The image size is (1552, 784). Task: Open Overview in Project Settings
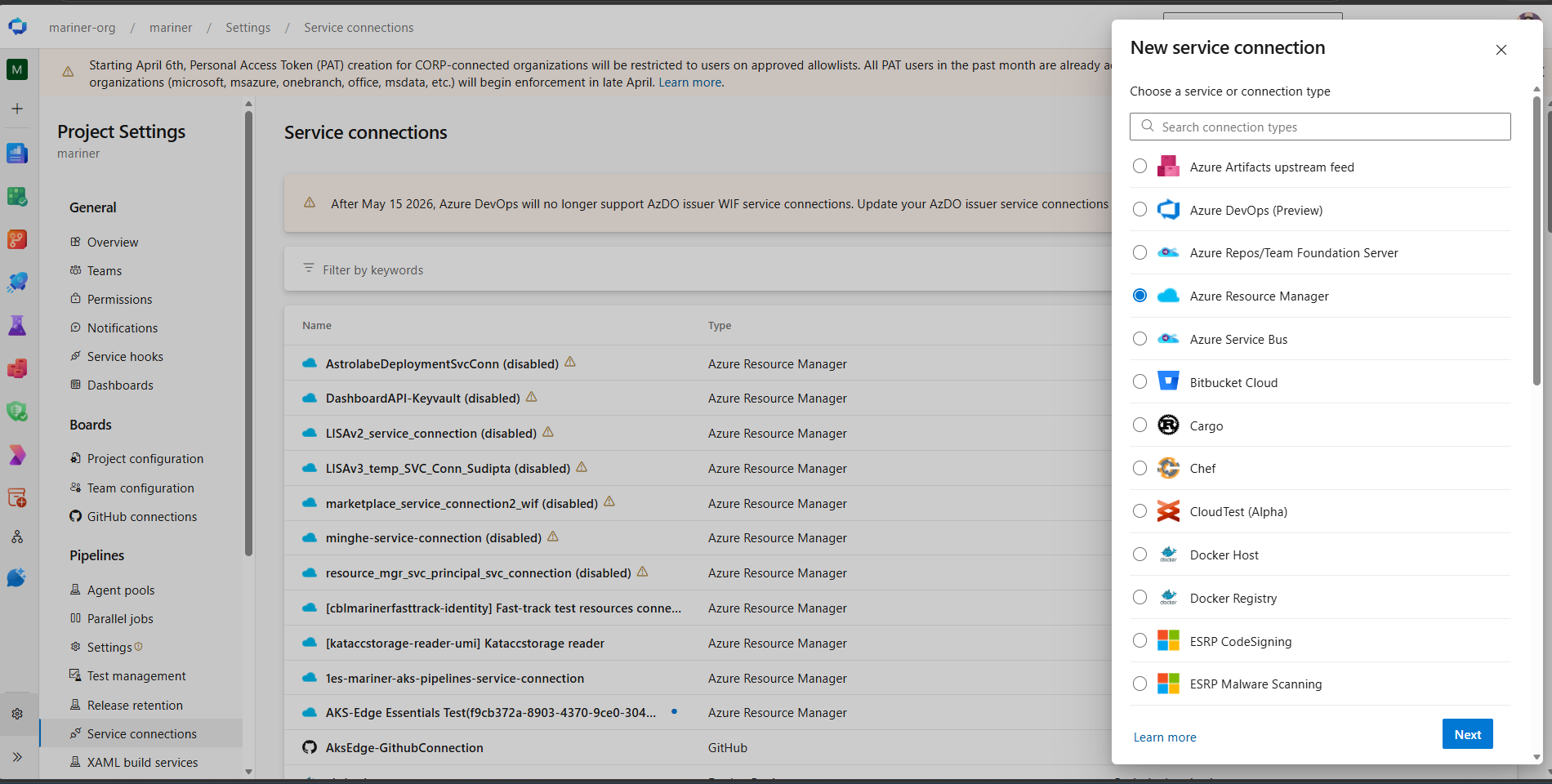[113, 242]
